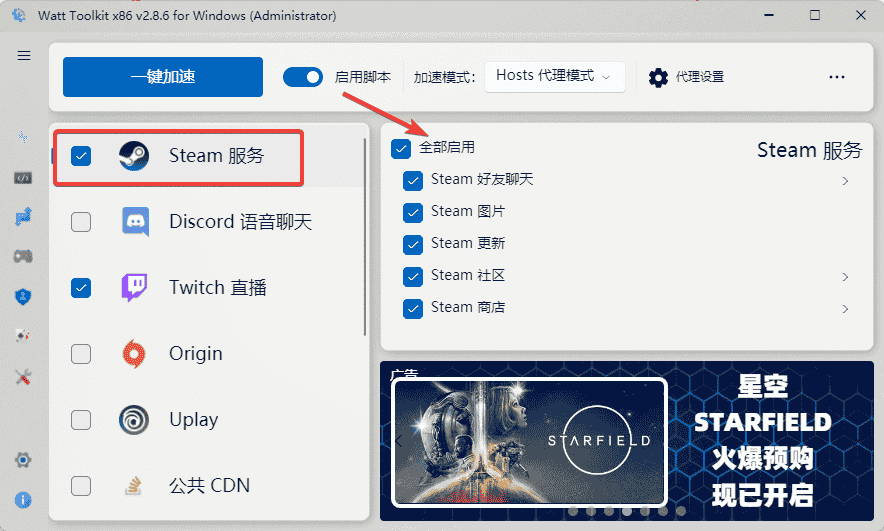Select the Origin label

[x=196, y=354]
